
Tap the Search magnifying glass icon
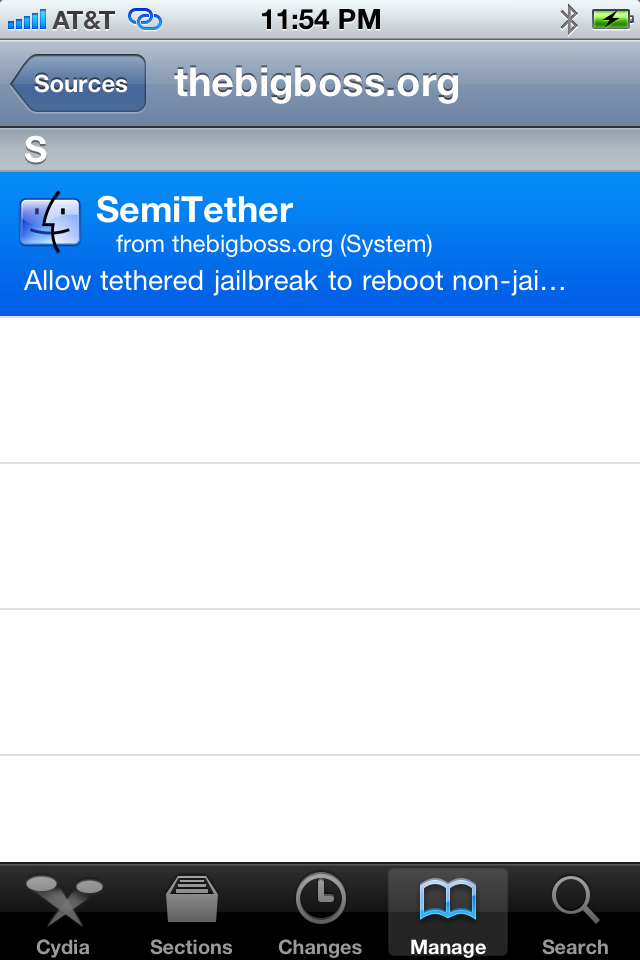(x=575, y=900)
